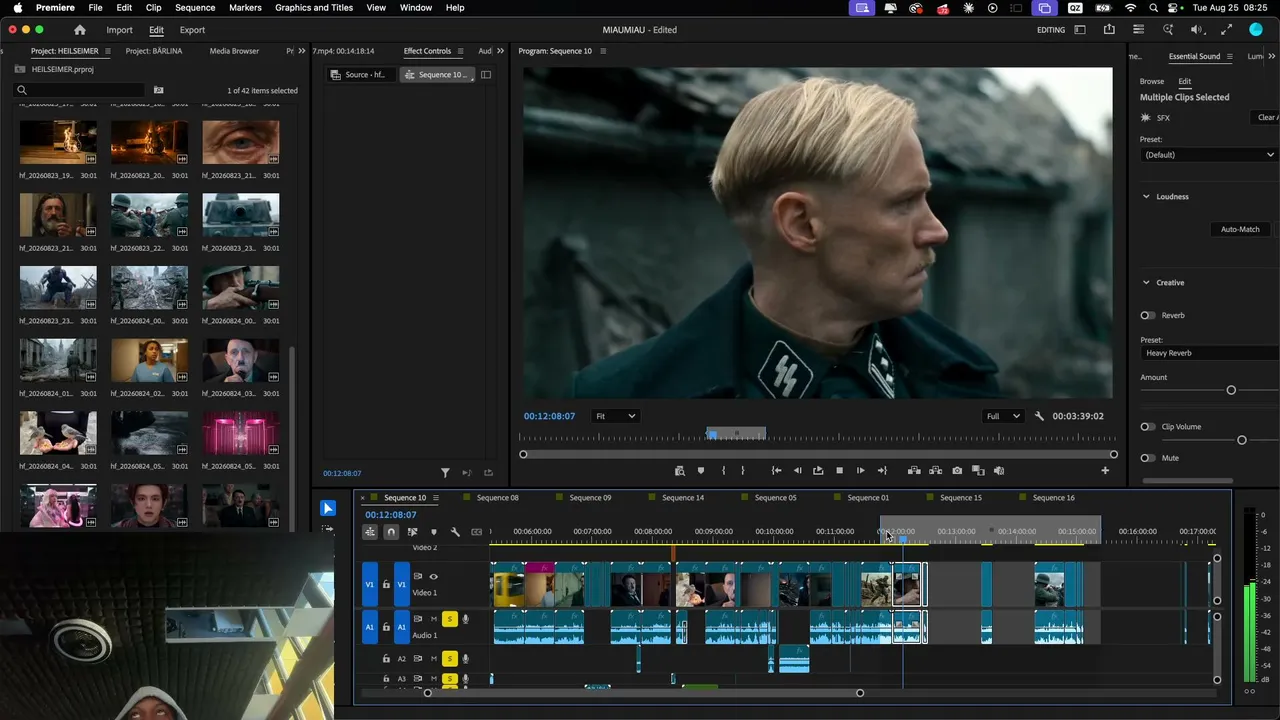The width and height of the screenshot is (1280, 720).
Task: Click the Clear Audio Type button
Action: 1267,118
